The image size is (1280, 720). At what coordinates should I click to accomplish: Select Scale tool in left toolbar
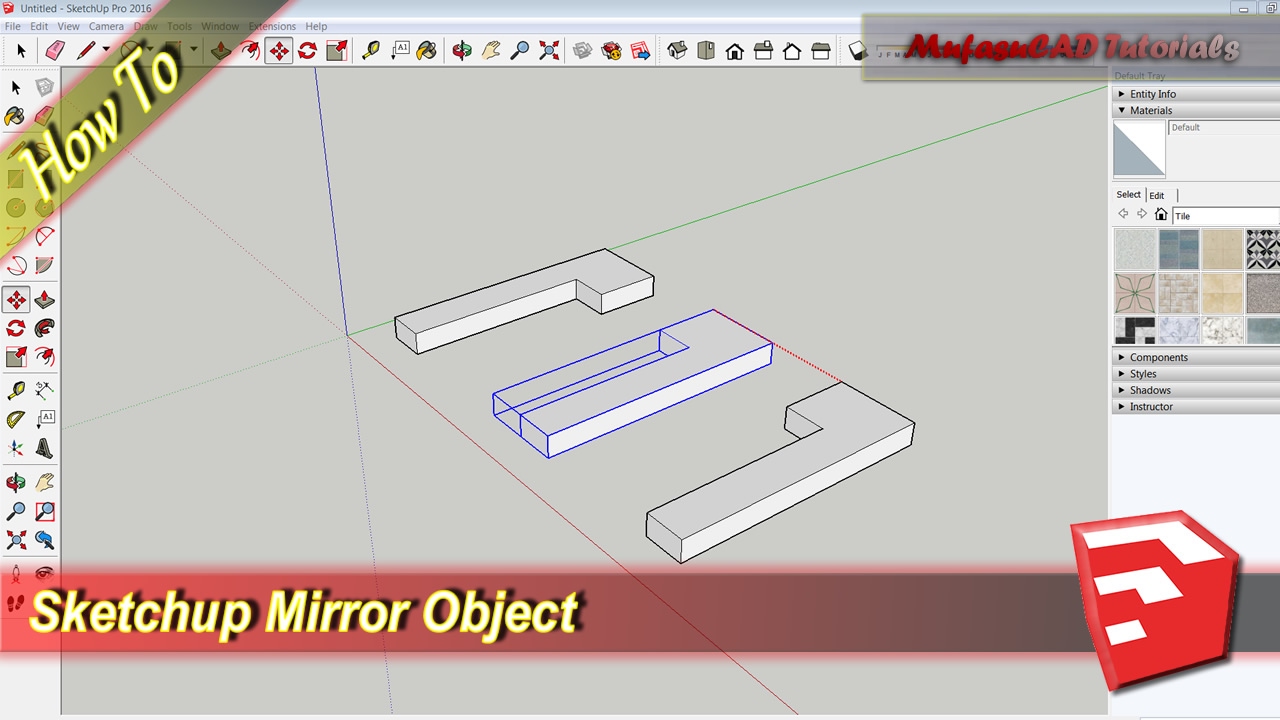pos(16,357)
